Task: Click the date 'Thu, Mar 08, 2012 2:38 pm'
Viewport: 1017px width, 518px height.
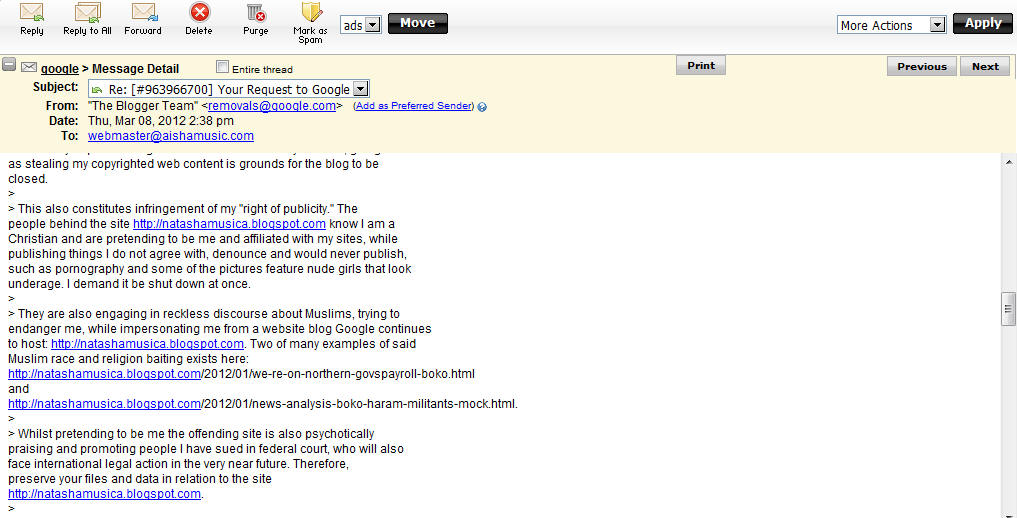Action: (x=161, y=121)
